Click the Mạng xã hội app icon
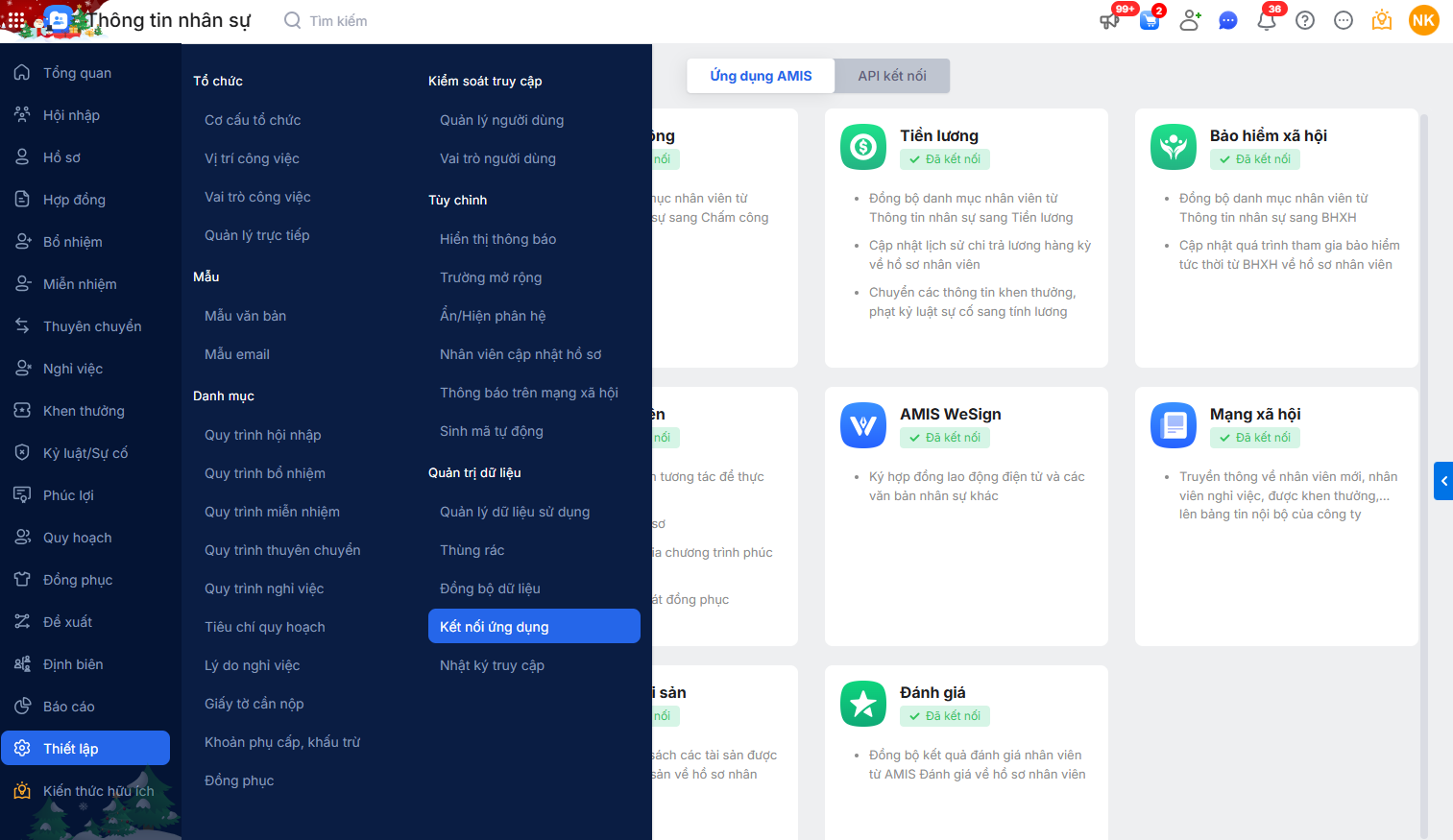1453x840 pixels. coord(1174,425)
